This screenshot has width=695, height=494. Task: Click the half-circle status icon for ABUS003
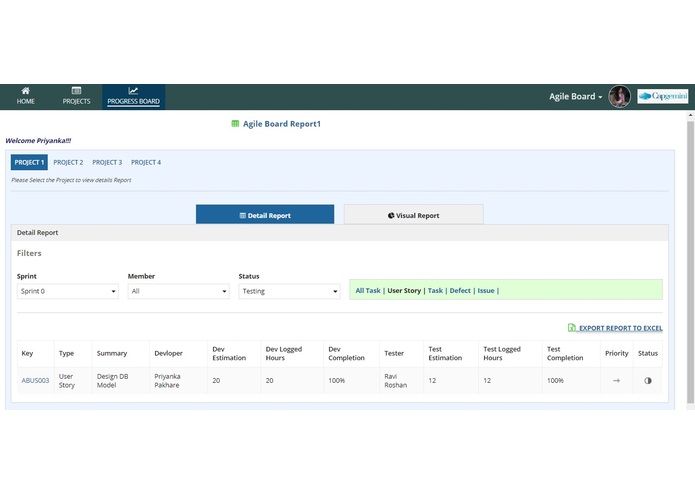coord(648,381)
